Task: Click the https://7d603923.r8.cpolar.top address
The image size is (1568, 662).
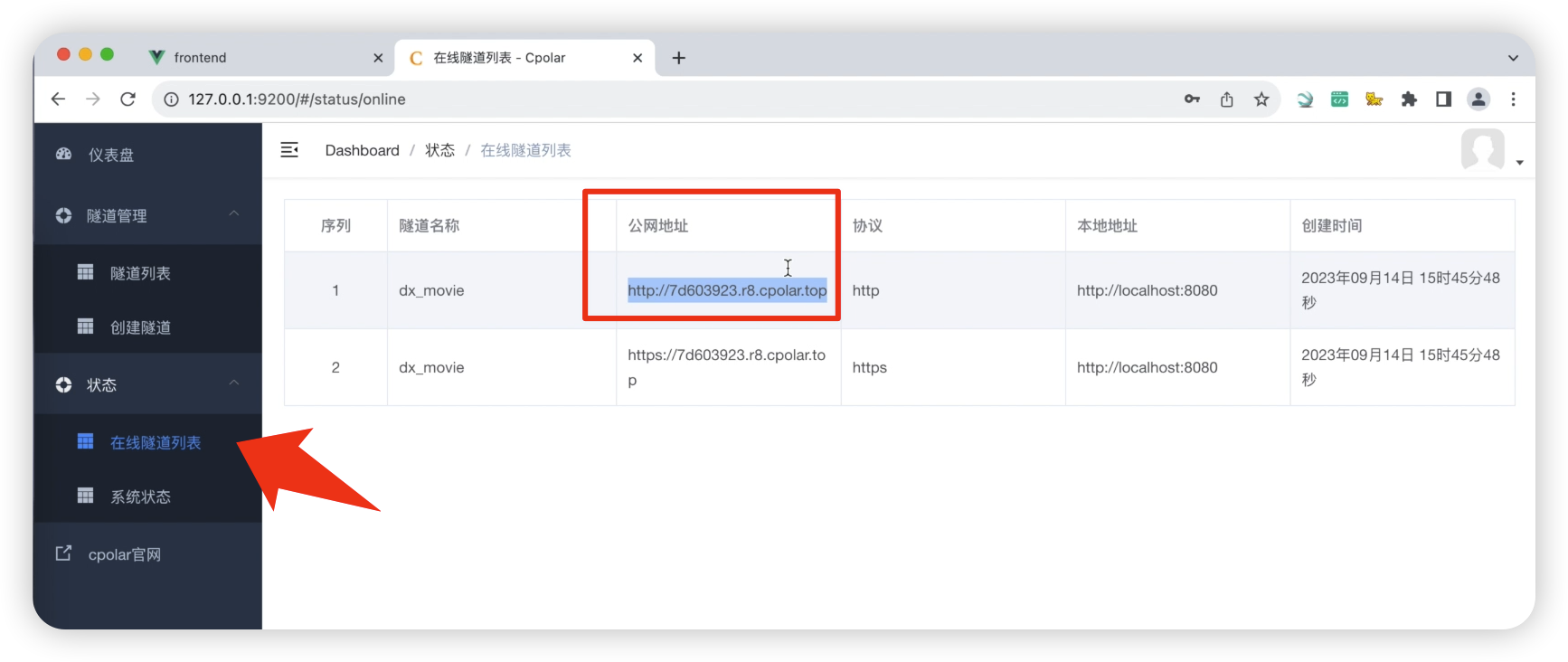Action: [x=727, y=367]
